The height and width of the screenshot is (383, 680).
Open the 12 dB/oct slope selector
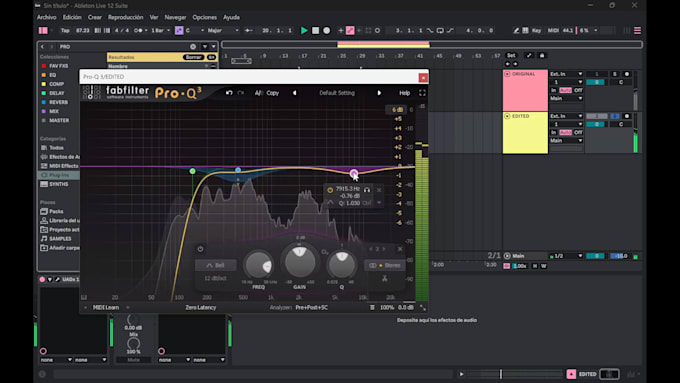point(216,278)
